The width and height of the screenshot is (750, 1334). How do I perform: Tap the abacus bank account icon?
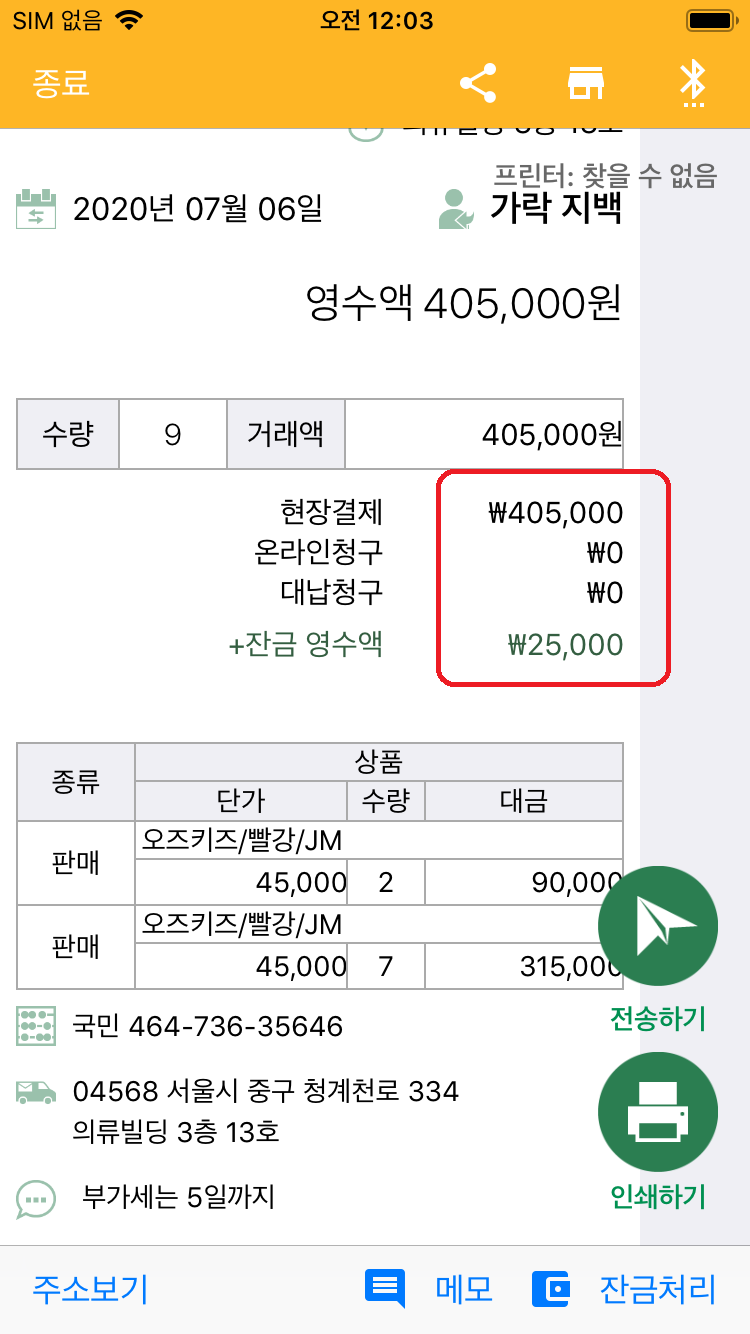[37, 1026]
